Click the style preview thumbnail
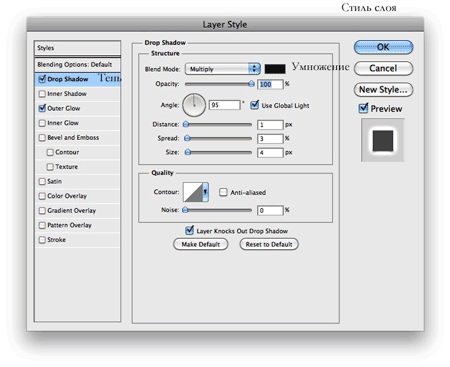This screenshot has width=450, height=367. click(383, 140)
